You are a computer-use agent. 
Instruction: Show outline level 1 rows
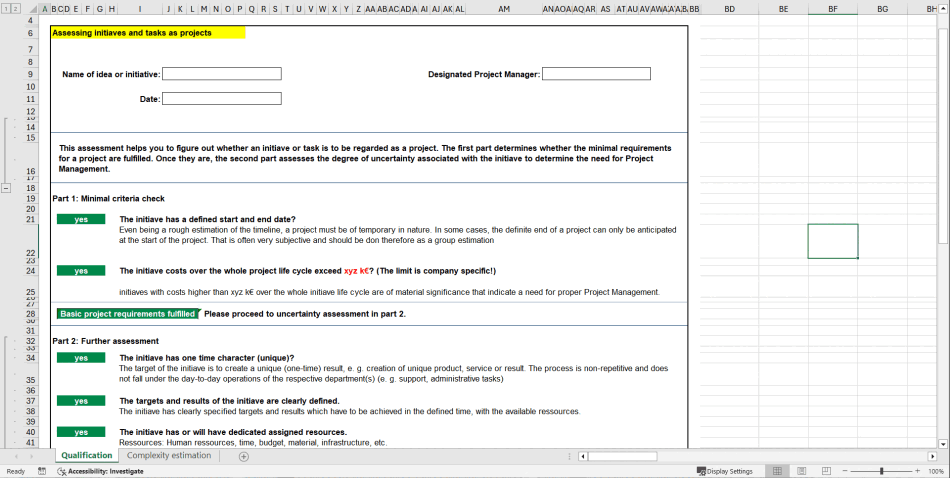[5, 9]
